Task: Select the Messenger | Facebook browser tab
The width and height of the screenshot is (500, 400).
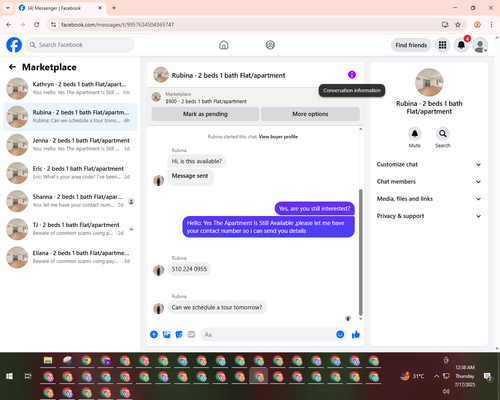Action: pos(61,8)
